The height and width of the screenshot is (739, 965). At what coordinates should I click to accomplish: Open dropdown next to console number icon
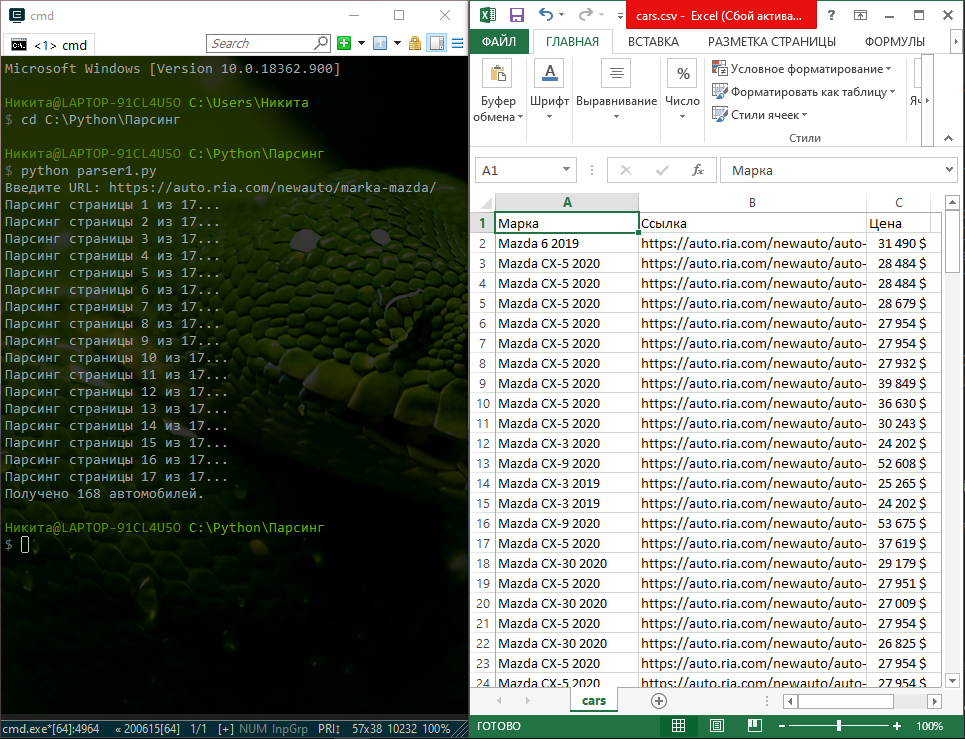point(398,43)
